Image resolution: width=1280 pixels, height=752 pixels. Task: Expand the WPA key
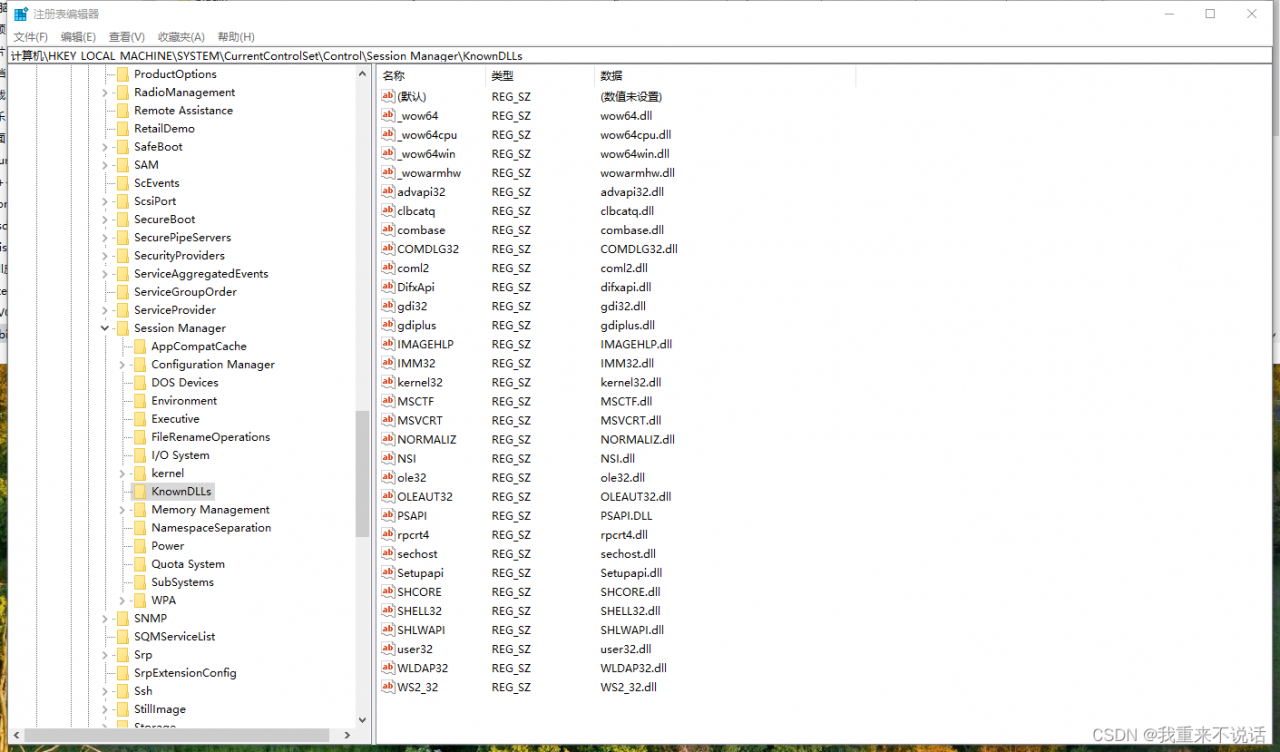tap(122, 600)
